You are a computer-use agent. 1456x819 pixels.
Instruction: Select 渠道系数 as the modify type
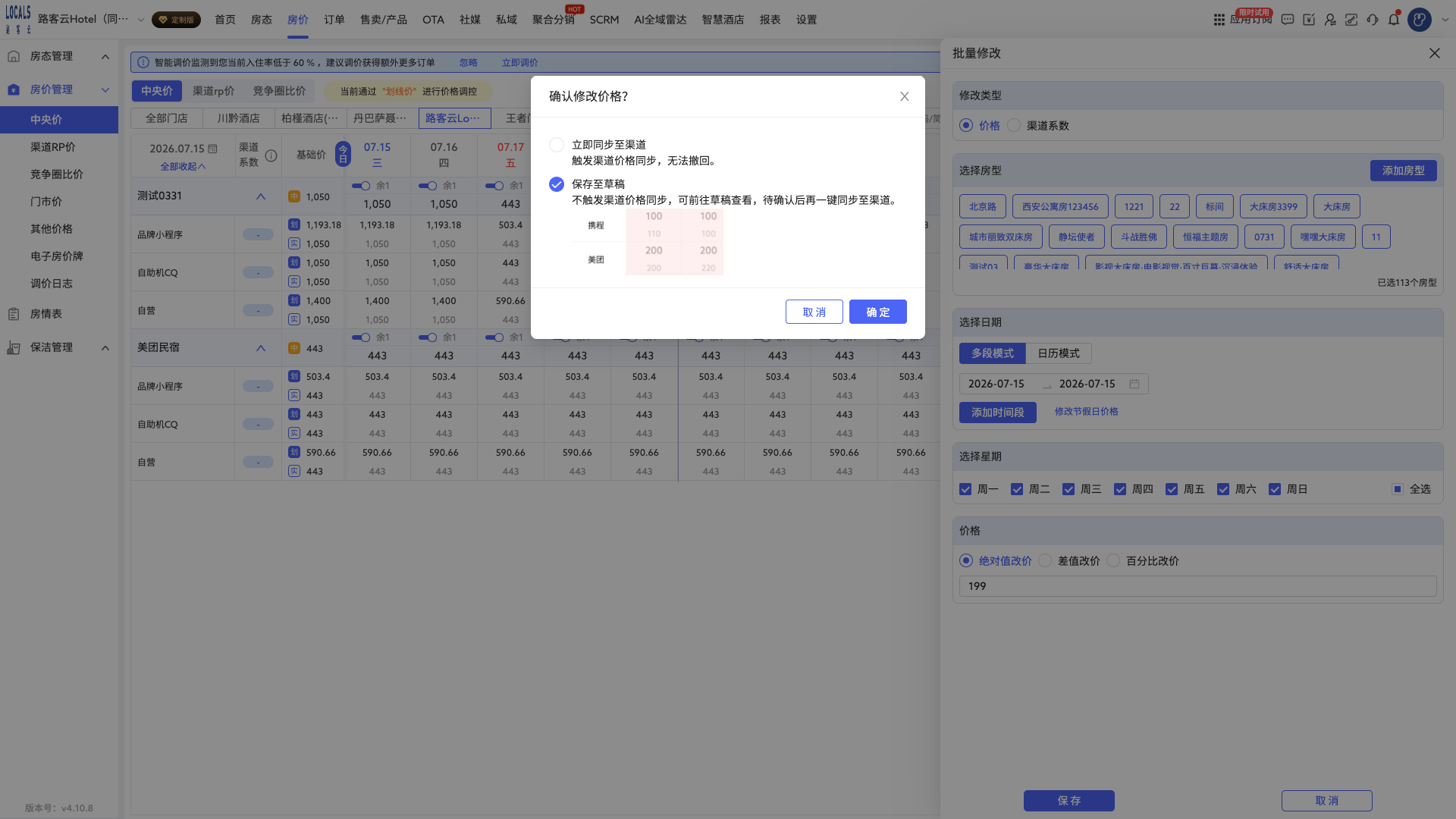pyautogui.click(x=1014, y=125)
